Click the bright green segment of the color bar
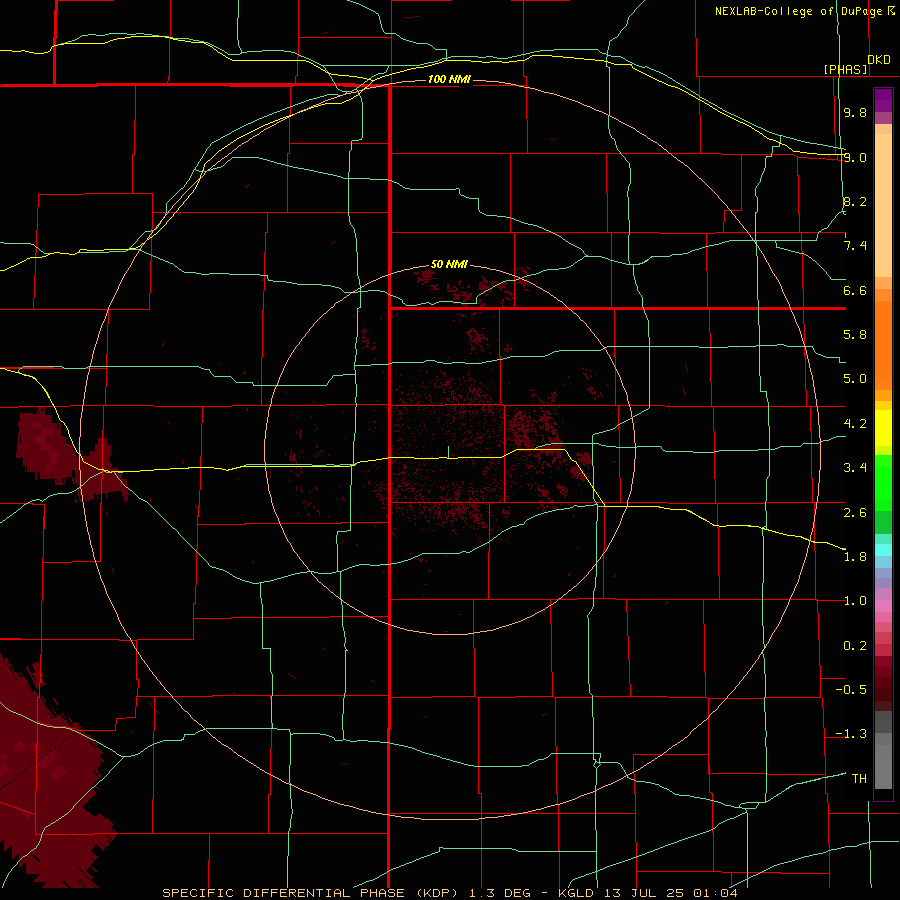The image size is (900, 900). 883,482
